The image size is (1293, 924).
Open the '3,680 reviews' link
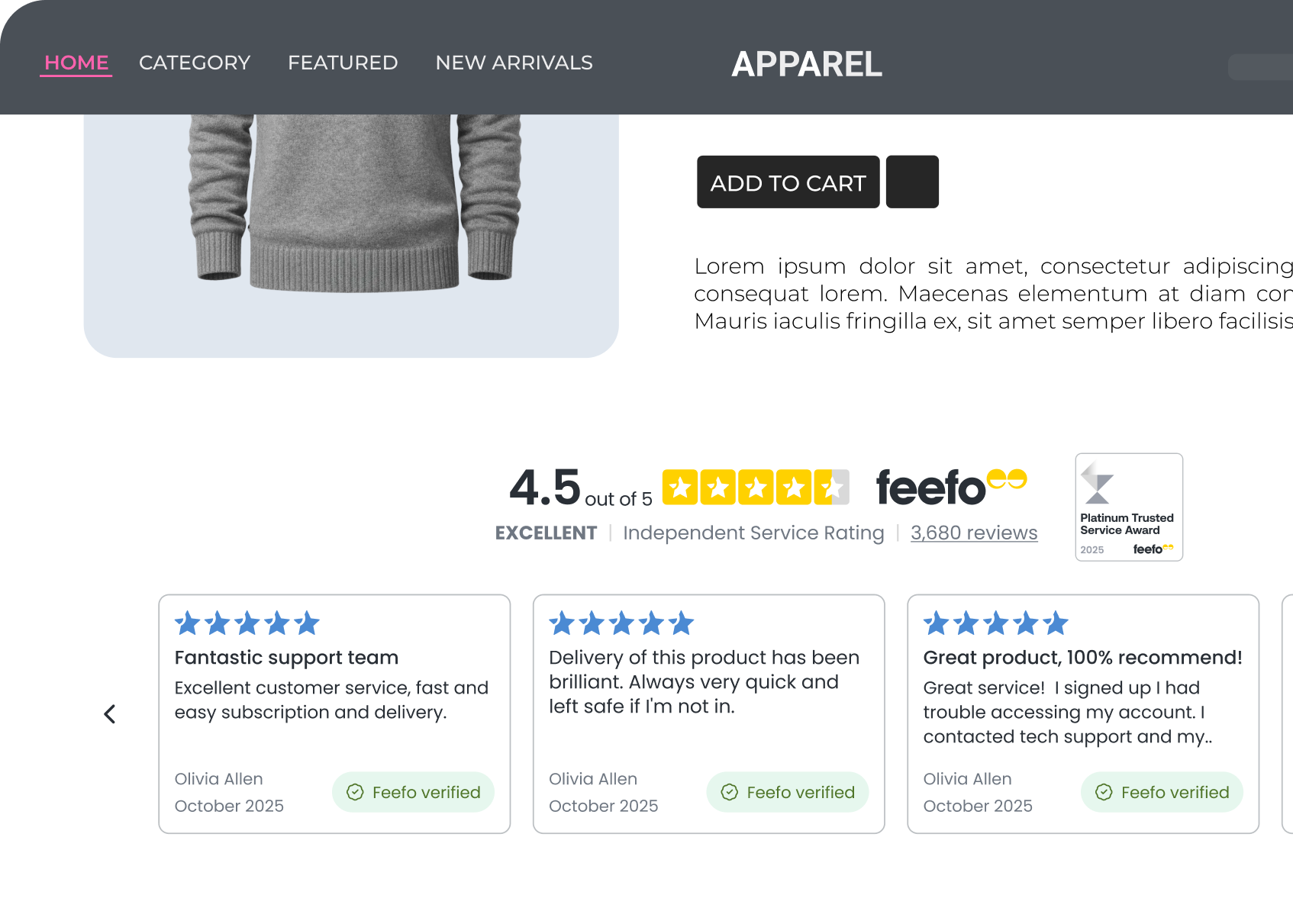[974, 533]
